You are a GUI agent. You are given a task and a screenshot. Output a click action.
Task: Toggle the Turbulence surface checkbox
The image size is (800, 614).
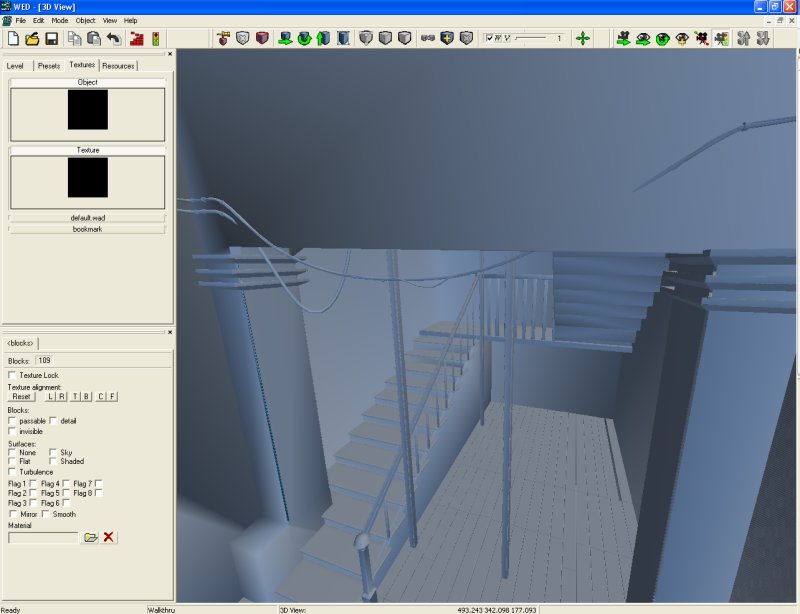tap(12, 472)
